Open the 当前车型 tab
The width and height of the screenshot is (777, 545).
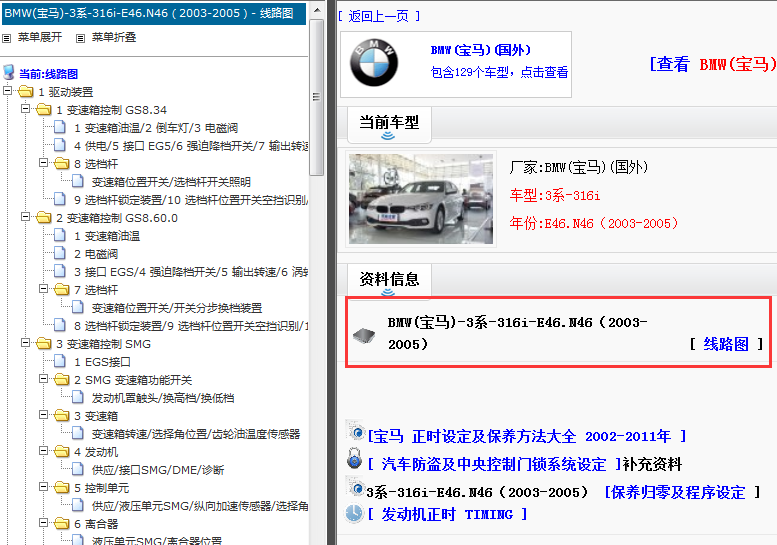(389, 124)
